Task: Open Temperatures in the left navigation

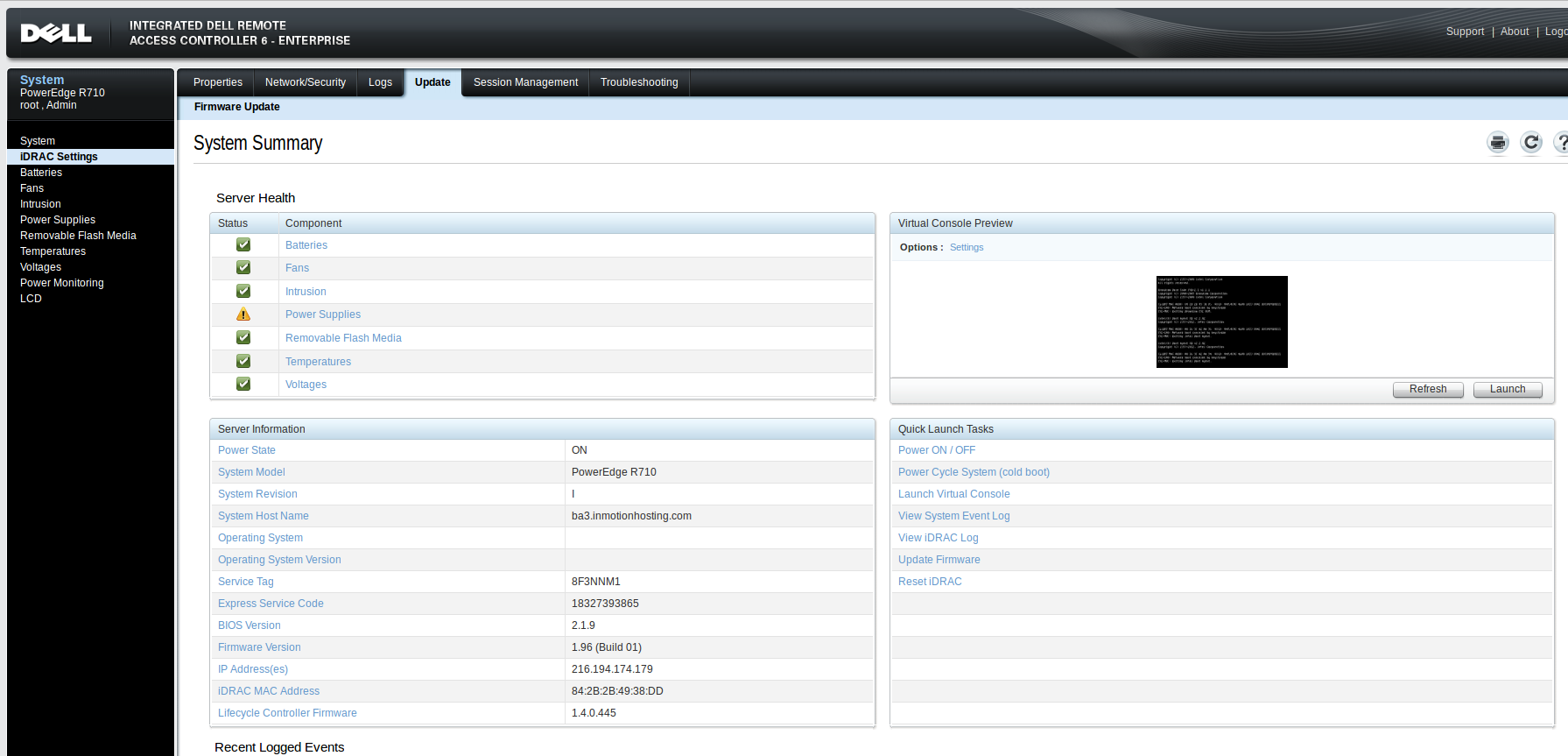Action: (x=53, y=251)
